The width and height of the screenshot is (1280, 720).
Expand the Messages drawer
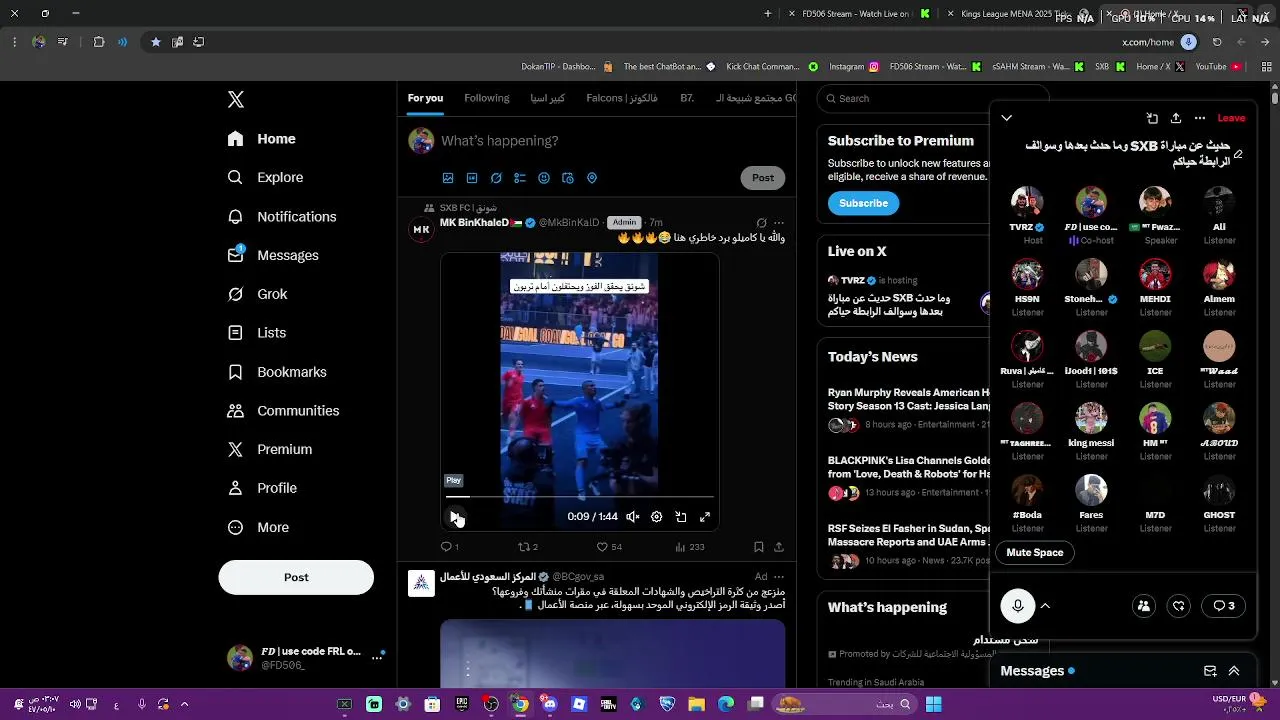(x=1234, y=671)
